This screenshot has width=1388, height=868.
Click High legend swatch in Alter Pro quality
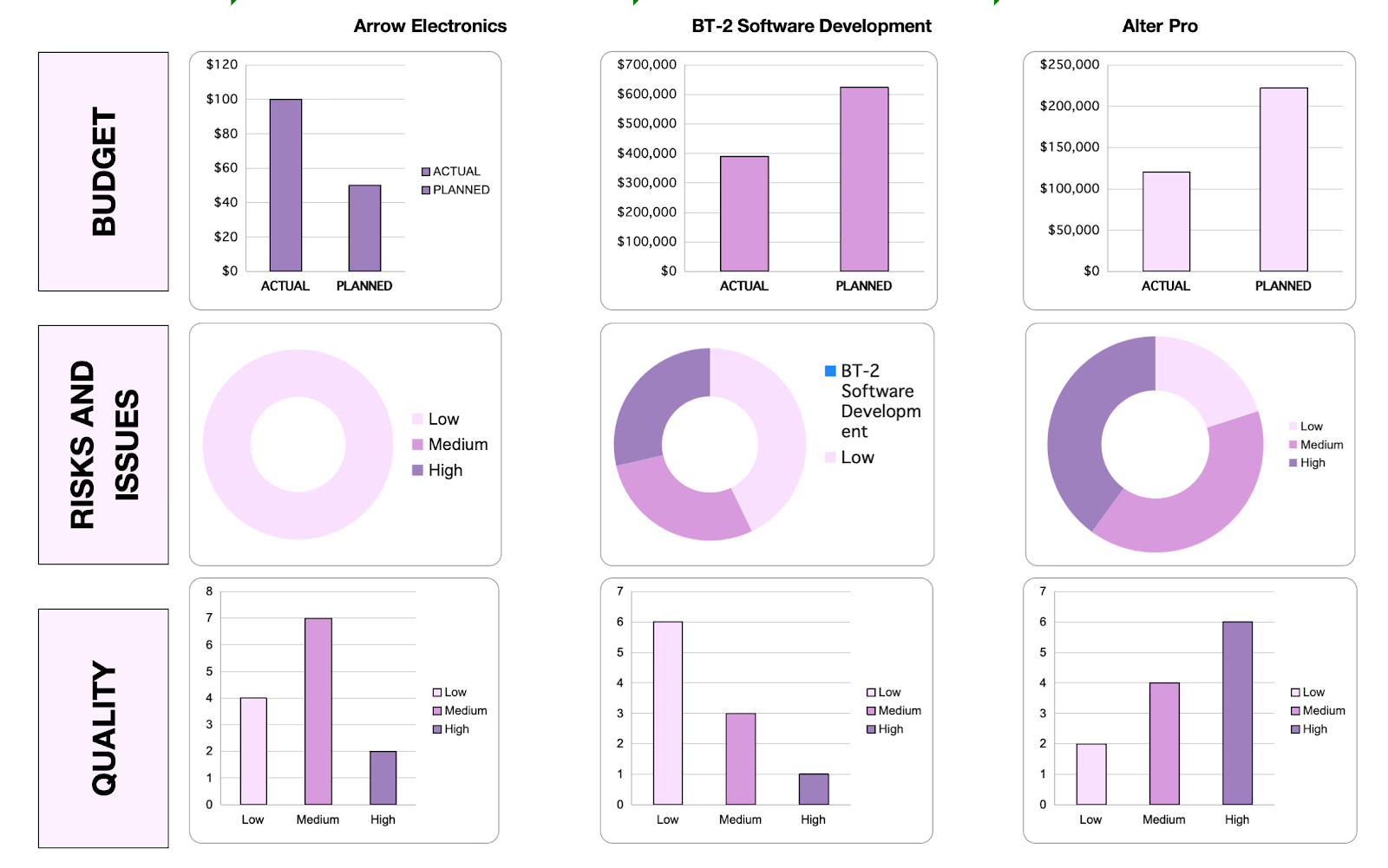[1295, 729]
